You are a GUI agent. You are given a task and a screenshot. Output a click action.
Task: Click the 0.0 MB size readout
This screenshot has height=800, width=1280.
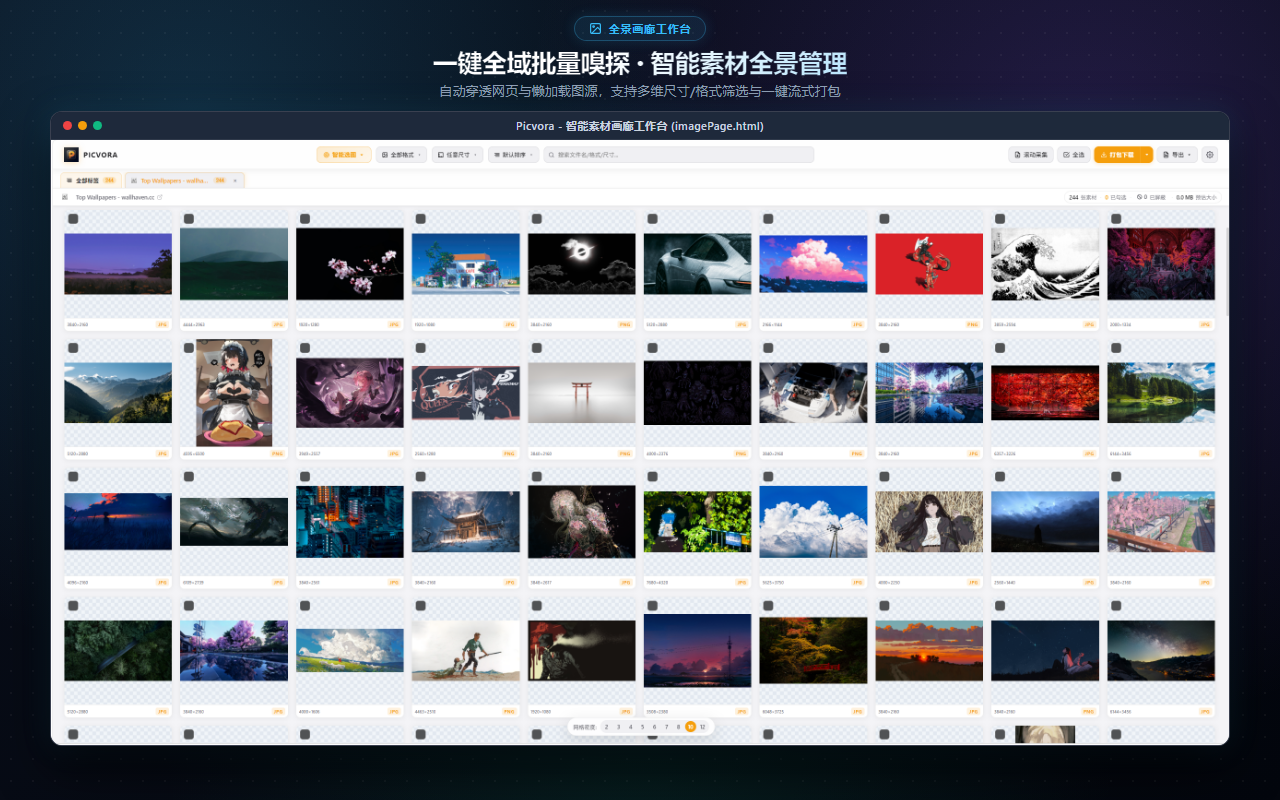pyautogui.click(x=1185, y=197)
